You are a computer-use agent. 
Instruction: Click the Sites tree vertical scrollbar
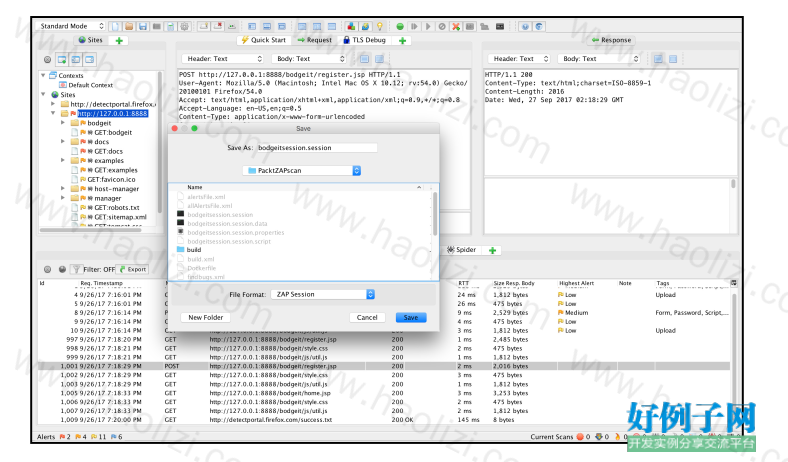tap(160, 143)
